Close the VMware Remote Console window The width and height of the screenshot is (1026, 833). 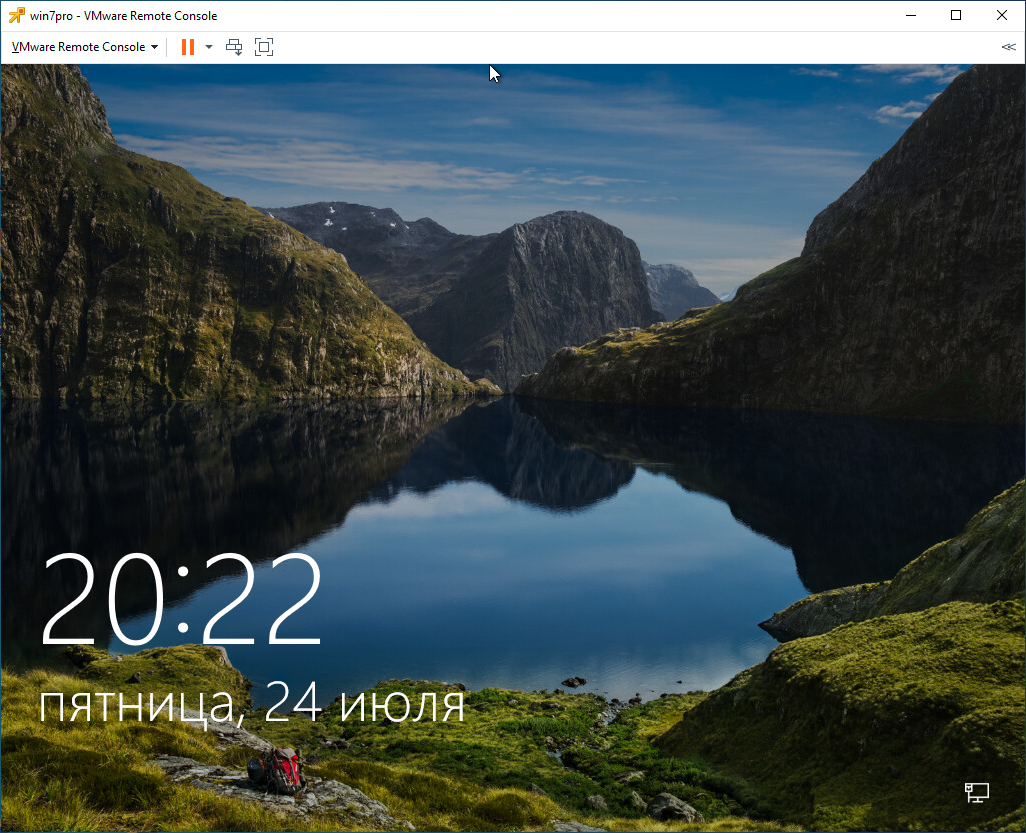click(1002, 15)
